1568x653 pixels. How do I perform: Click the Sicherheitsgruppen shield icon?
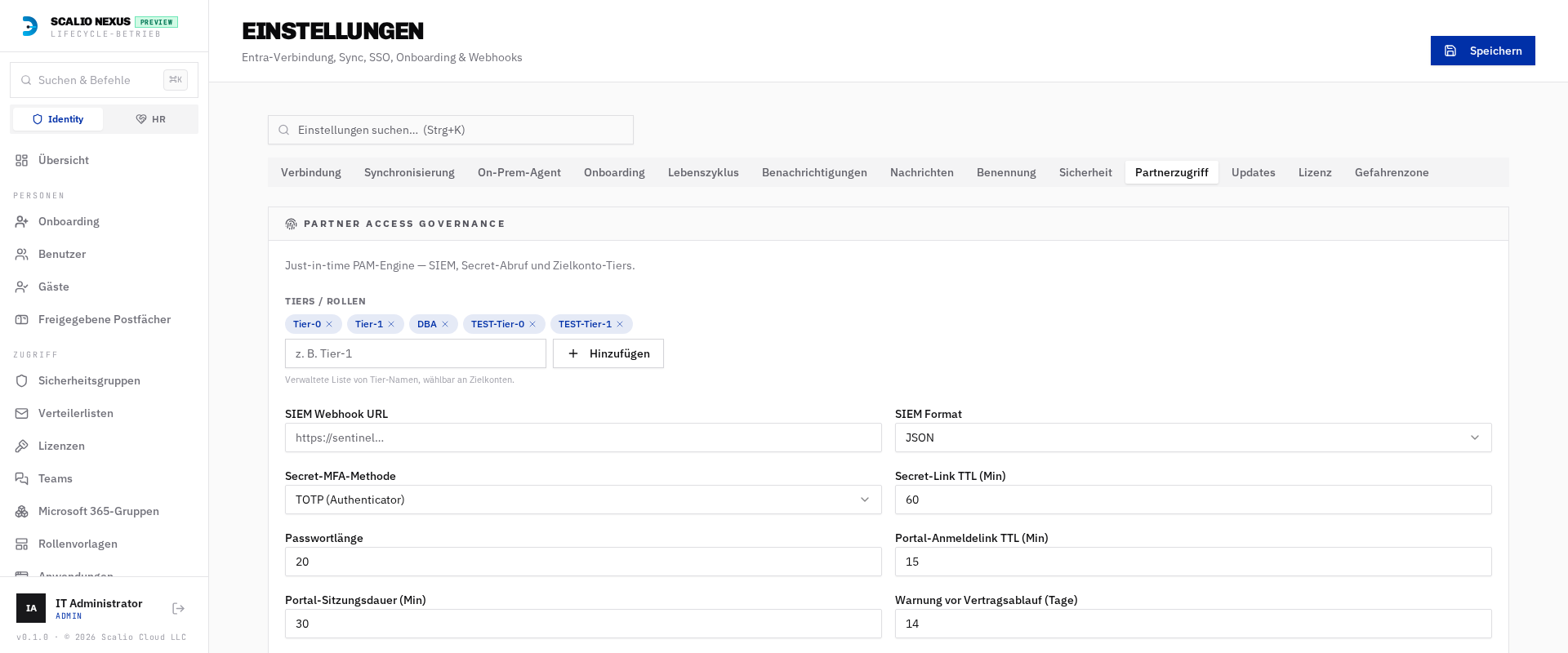pyautogui.click(x=22, y=380)
